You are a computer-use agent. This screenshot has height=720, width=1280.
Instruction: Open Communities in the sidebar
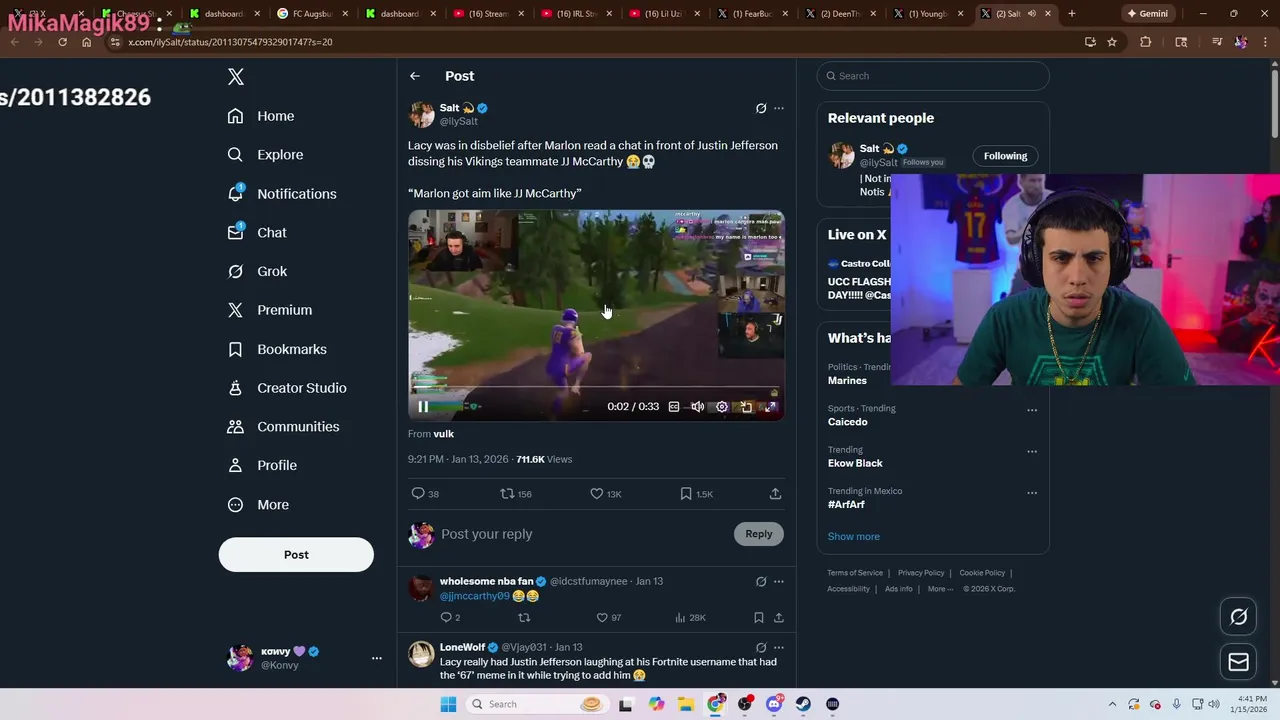click(283, 427)
